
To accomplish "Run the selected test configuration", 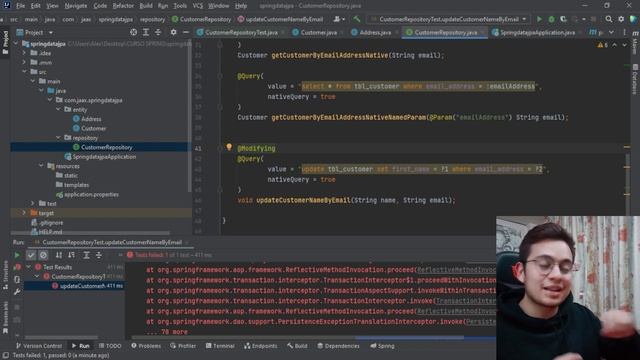I will click(x=539, y=19).
